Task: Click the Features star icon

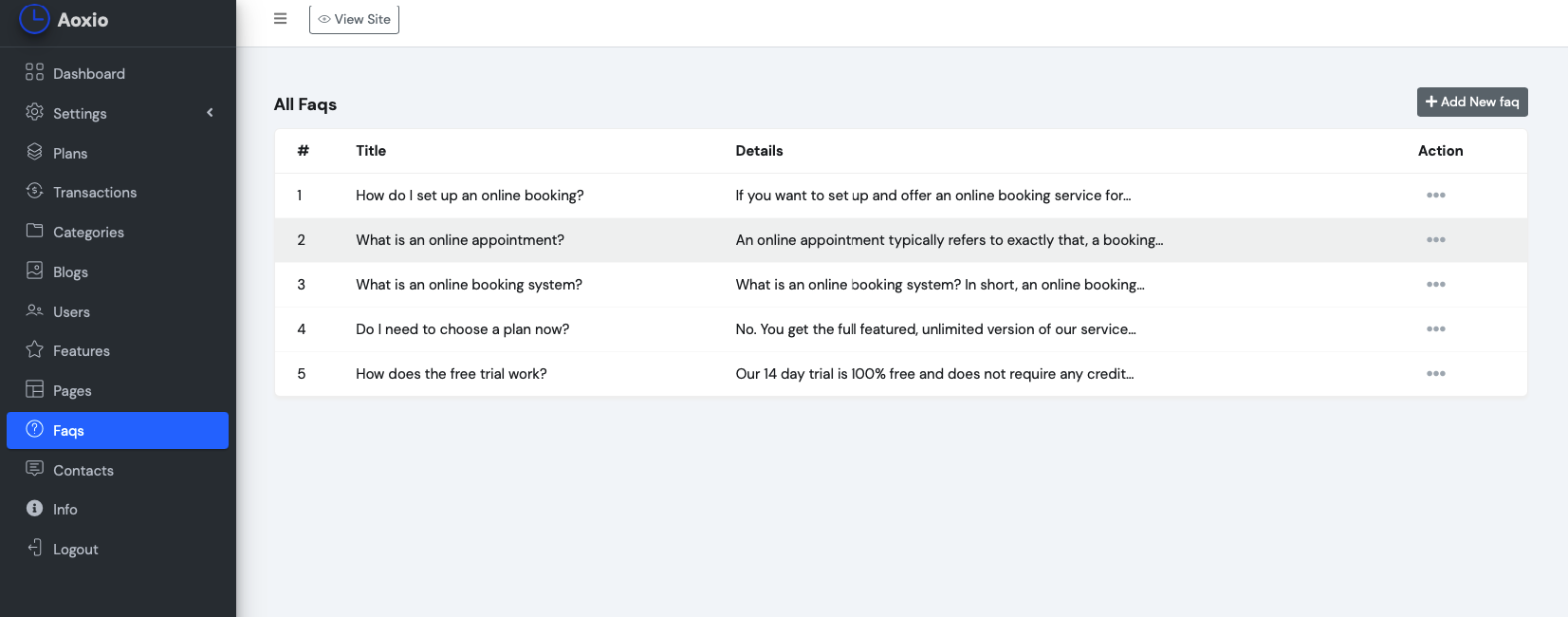Action: pyautogui.click(x=35, y=349)
